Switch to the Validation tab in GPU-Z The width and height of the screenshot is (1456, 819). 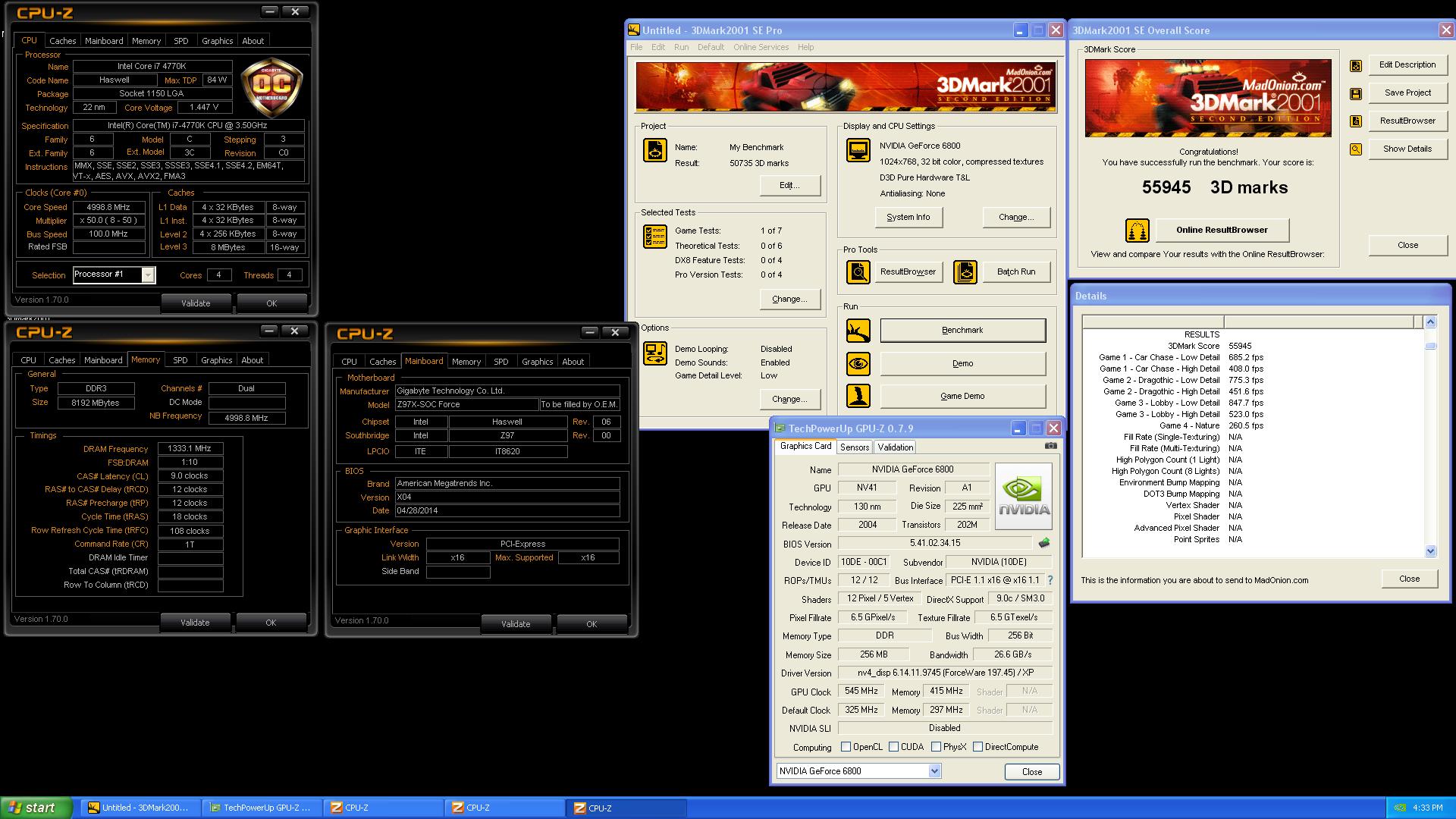(896, 447)
